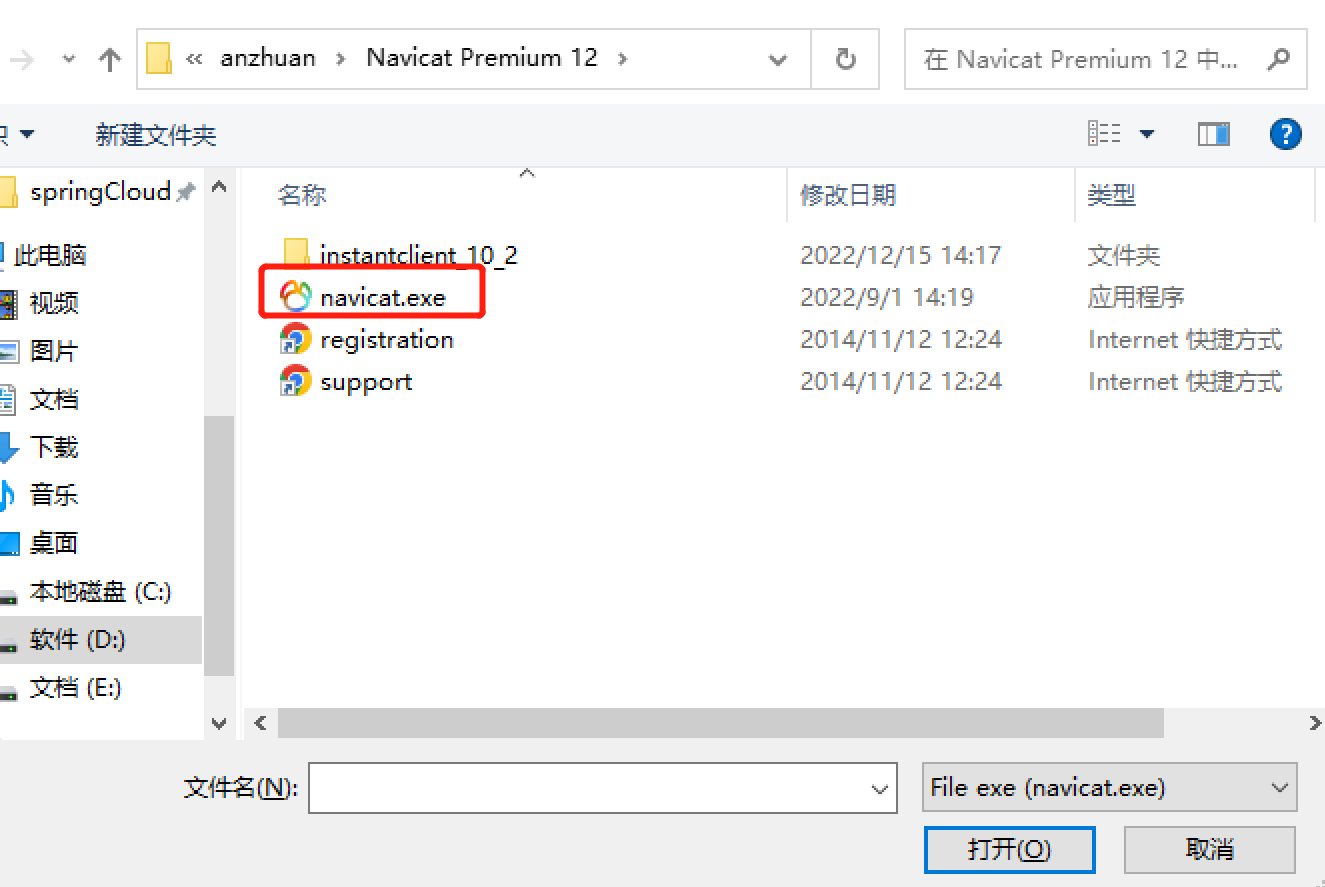Go up one folder level arrow
1325x887 pixels.
[109, 60]
